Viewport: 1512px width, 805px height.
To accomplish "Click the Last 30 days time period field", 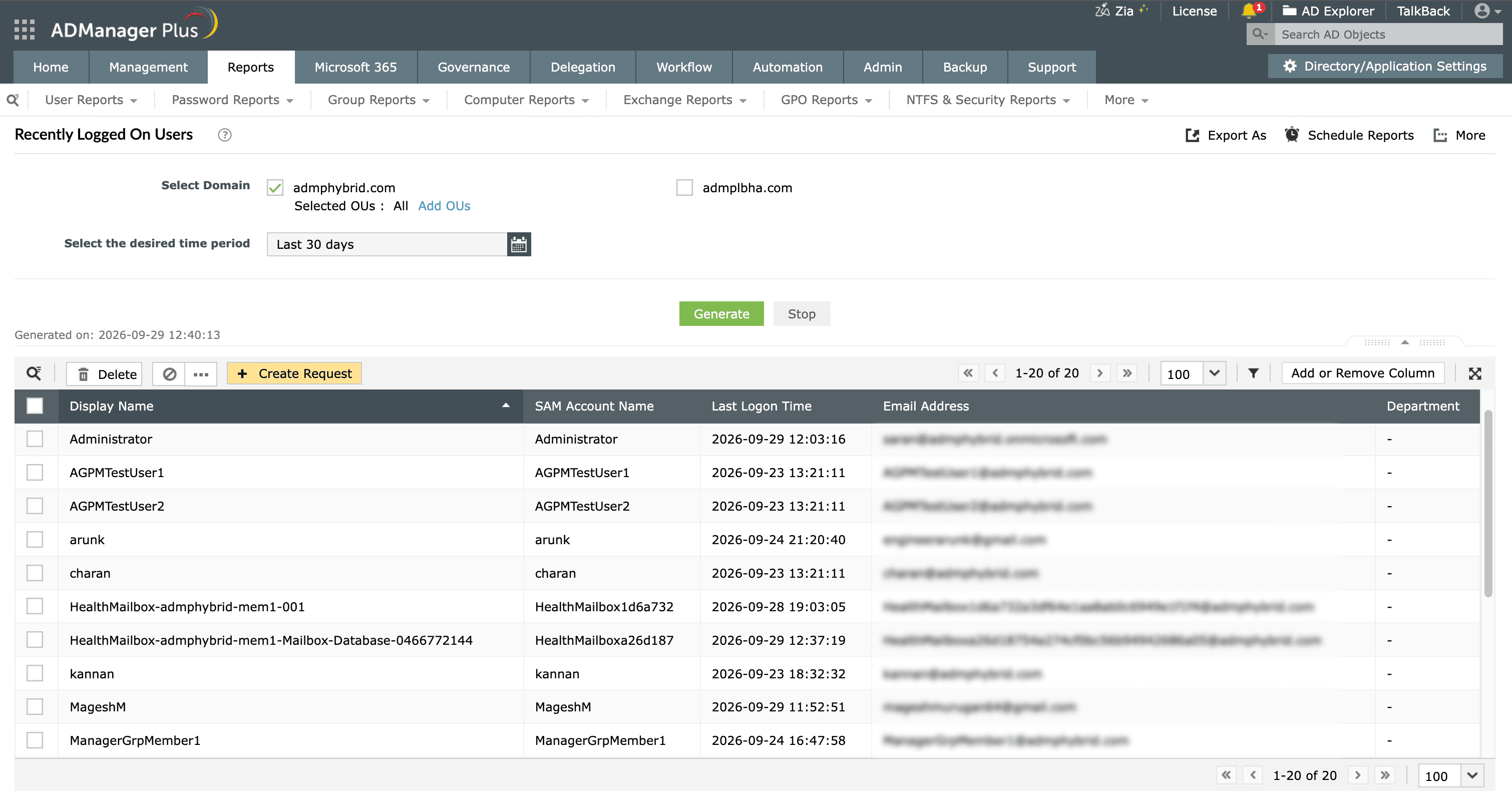I will (x=387, y=244).
